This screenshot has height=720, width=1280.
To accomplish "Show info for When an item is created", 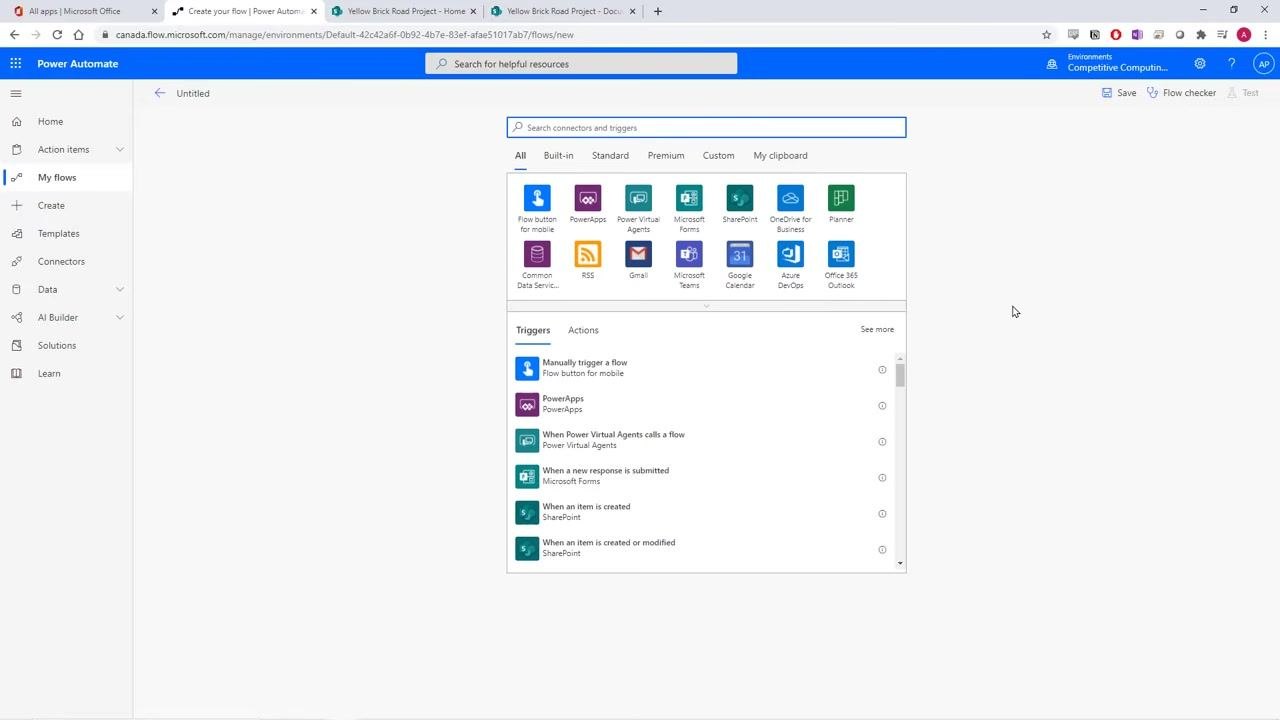I will click(882, 513).
